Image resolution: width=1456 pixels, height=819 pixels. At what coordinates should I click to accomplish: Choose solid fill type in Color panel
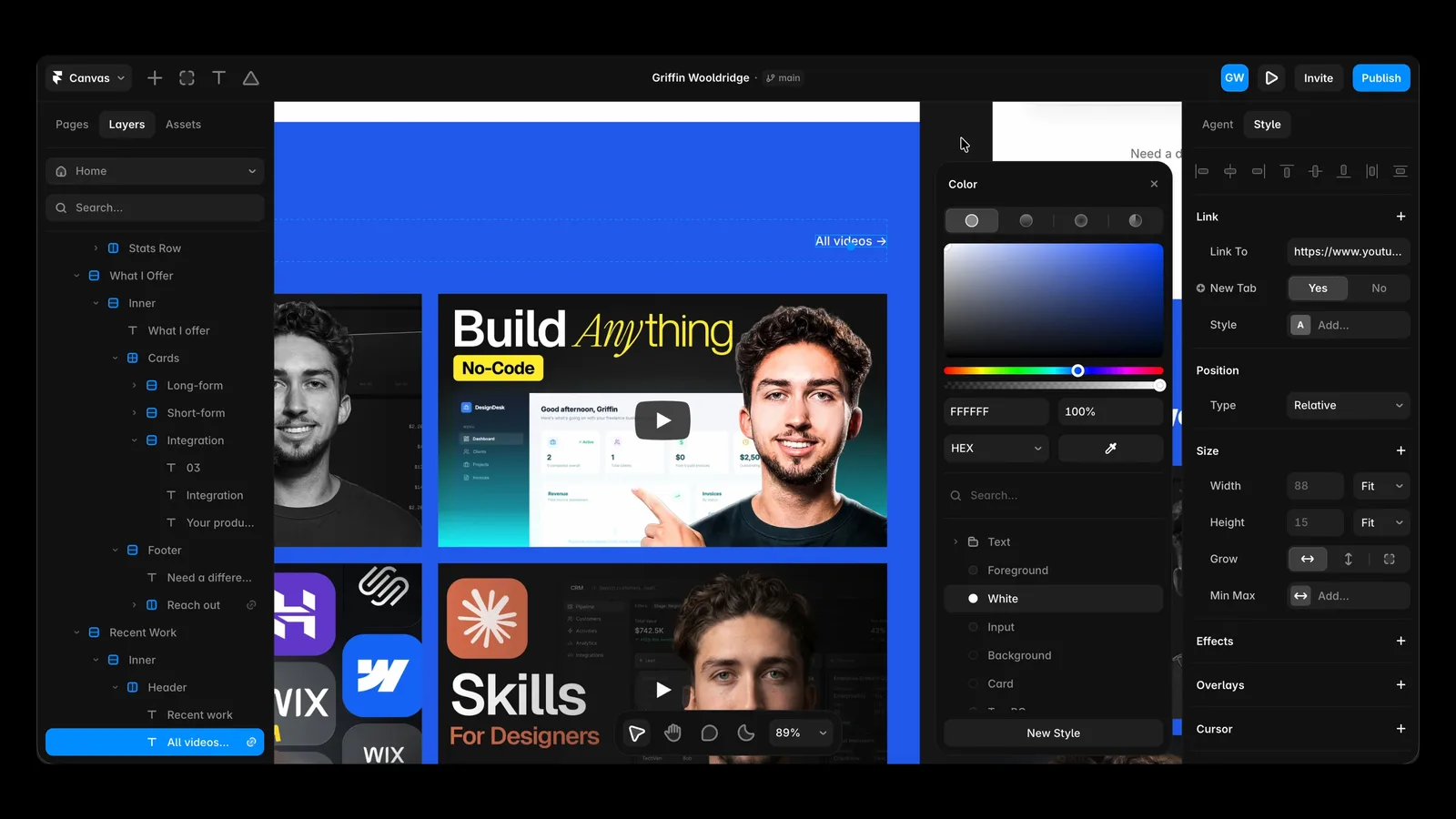pyautogui.click(x=972, y=221)
